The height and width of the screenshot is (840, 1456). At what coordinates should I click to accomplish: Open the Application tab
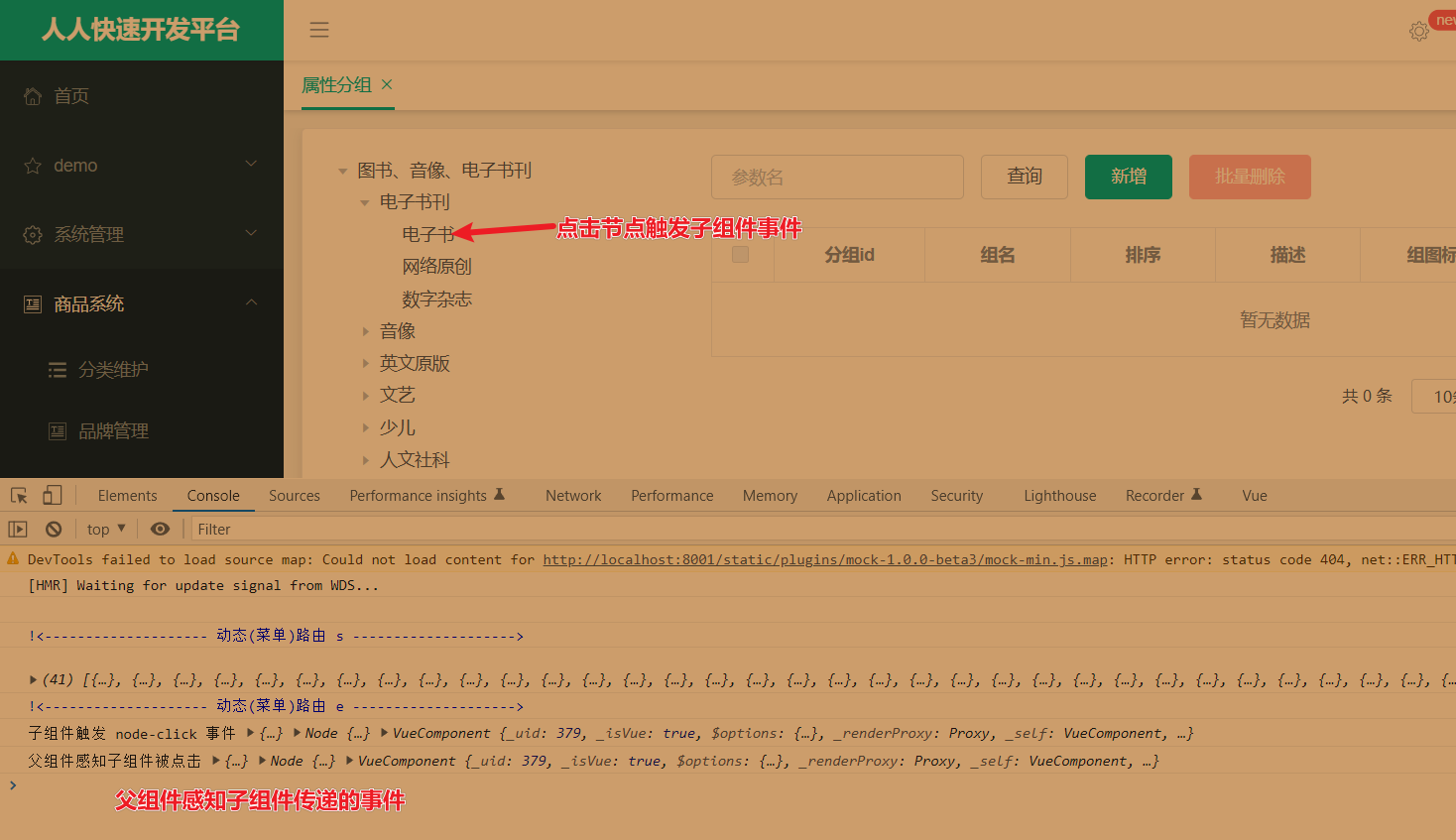[864, 496]
